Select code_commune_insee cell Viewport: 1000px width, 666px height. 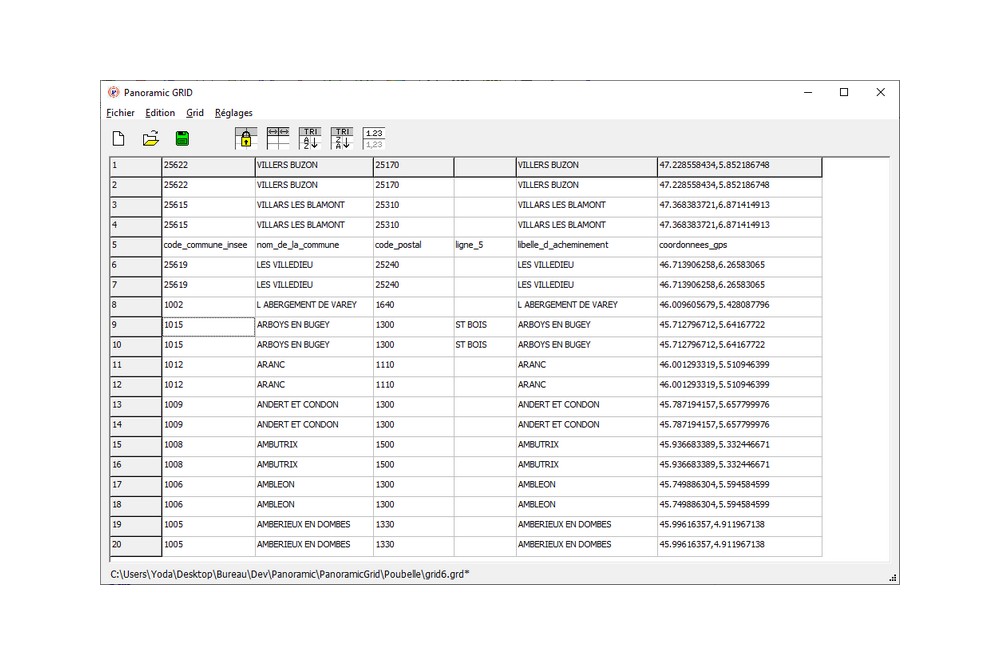tap(209, 246)
